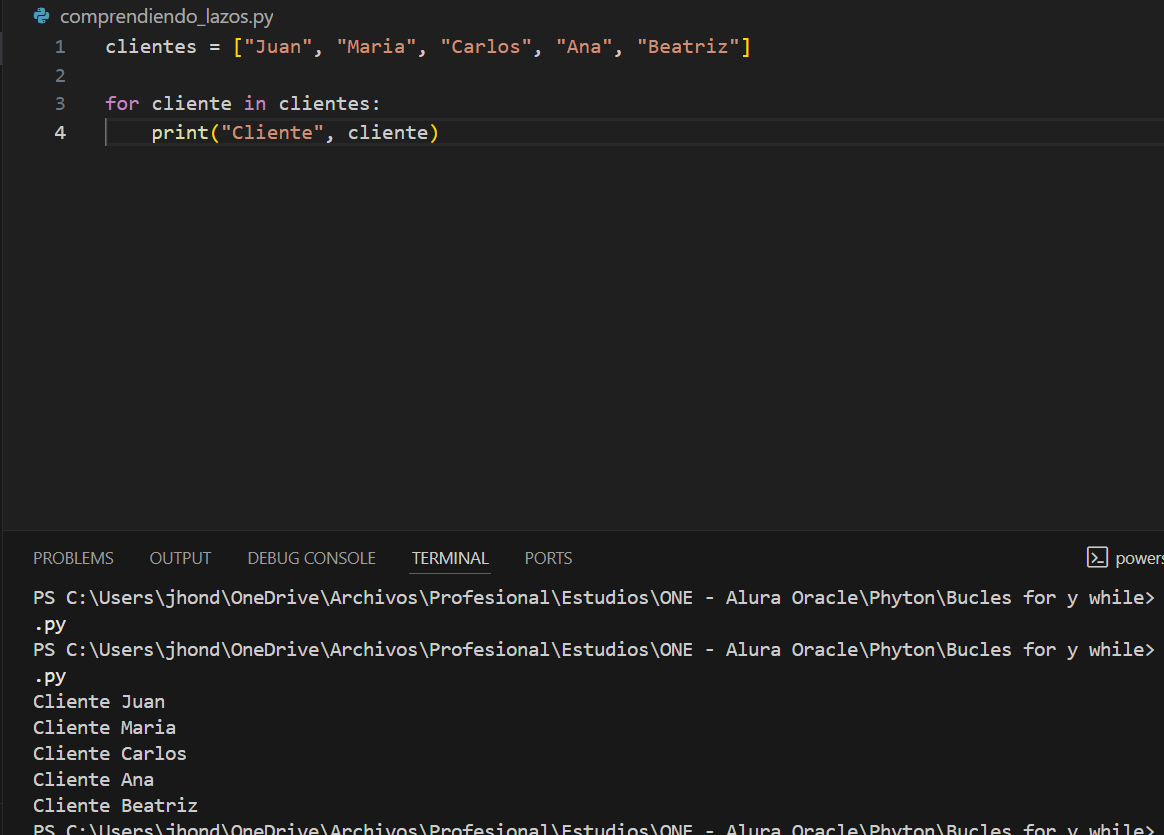
Task: Click terminal output line 'Cliente Juan'
Action: pyautogui.click(x=99, y=702)
